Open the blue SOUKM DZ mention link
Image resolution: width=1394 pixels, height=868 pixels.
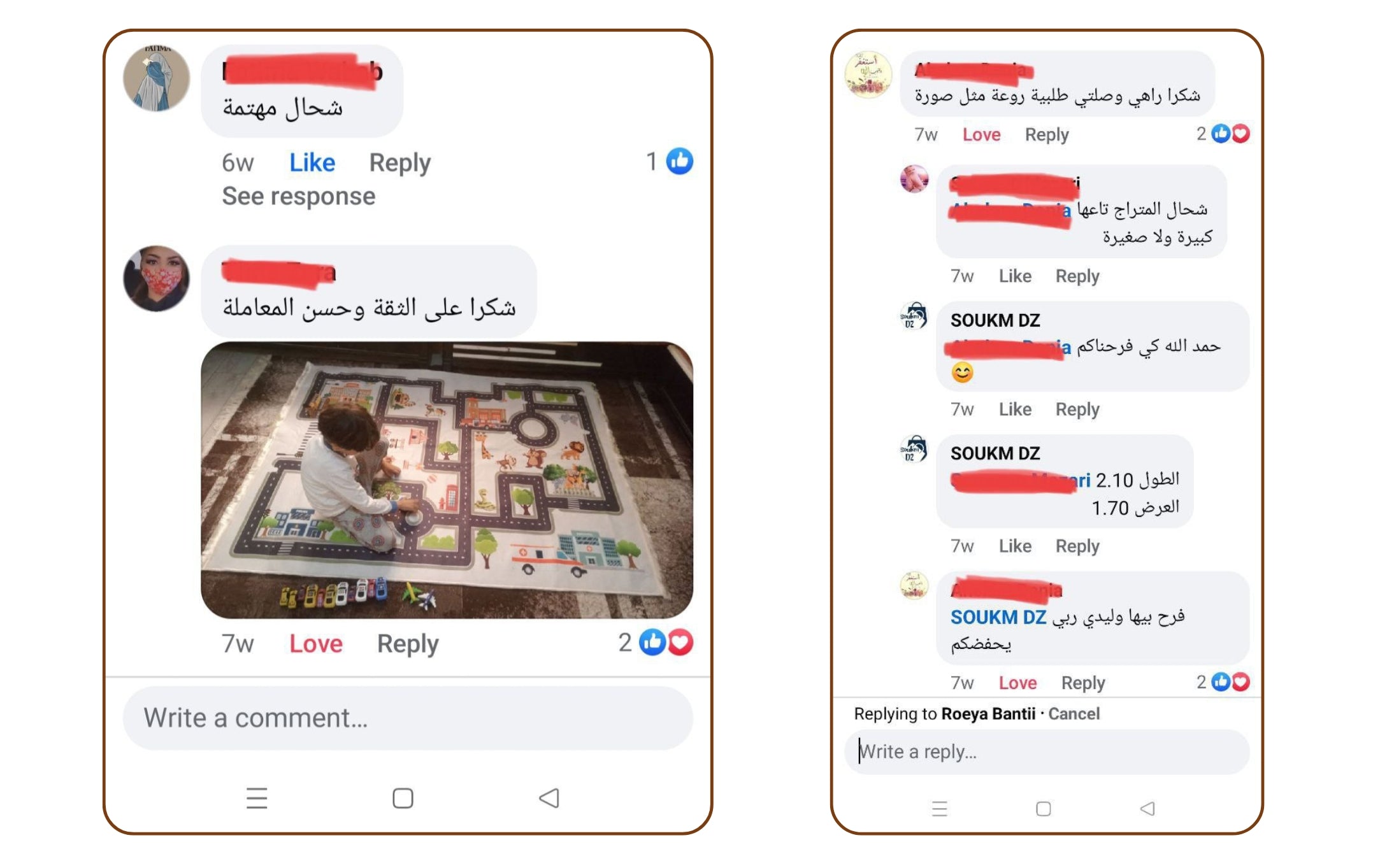pyautogui.click(x=998, y=617)
